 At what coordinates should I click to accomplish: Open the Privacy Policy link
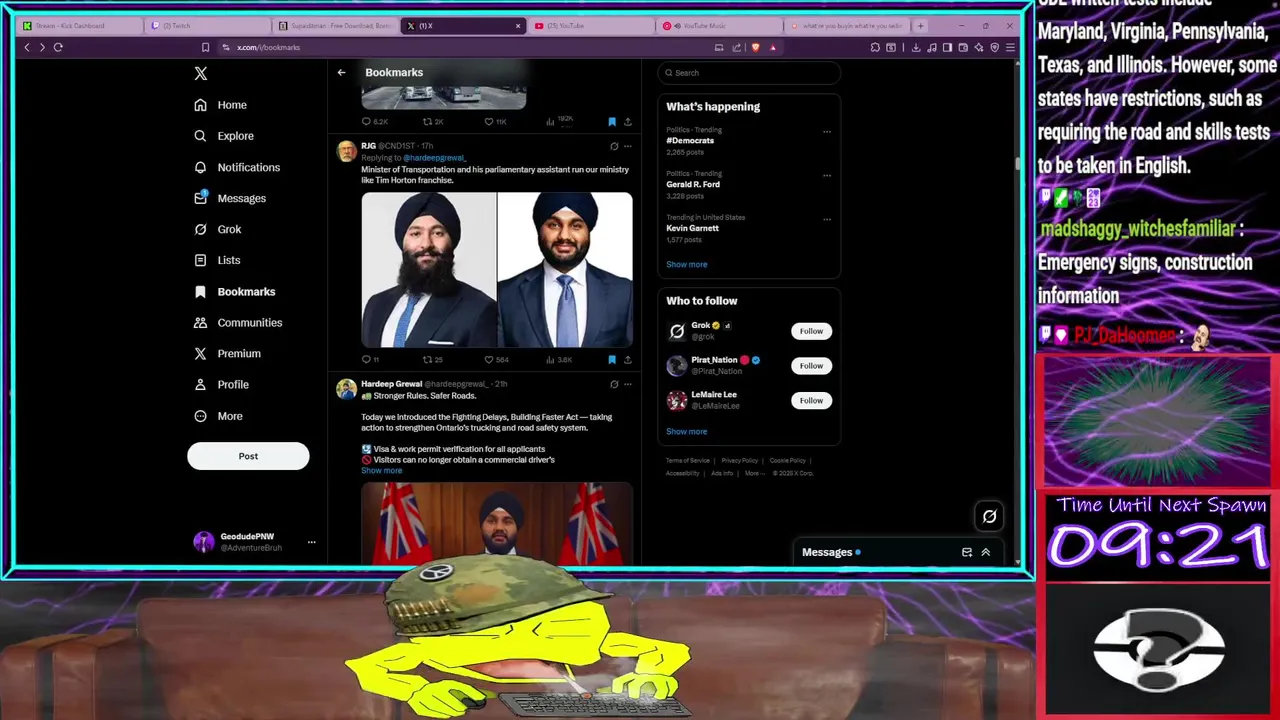[x=739, y=461]
